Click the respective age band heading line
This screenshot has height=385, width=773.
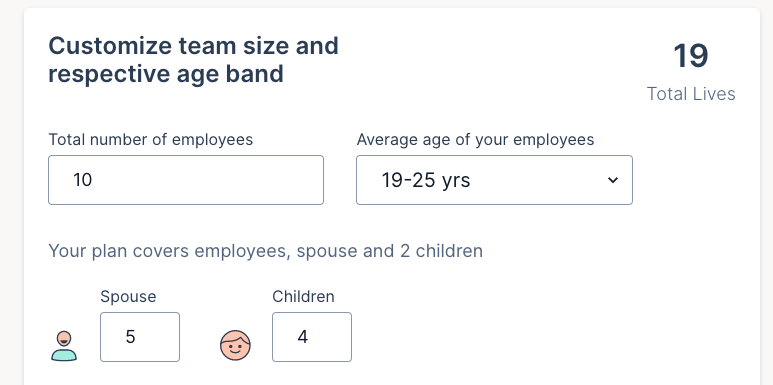pos(166,74)
